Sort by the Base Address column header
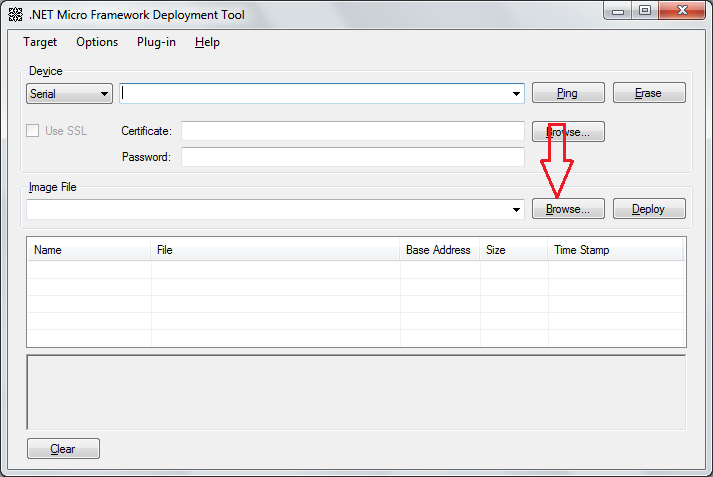This screenshot has height=477, width=713. pos(440,250)
